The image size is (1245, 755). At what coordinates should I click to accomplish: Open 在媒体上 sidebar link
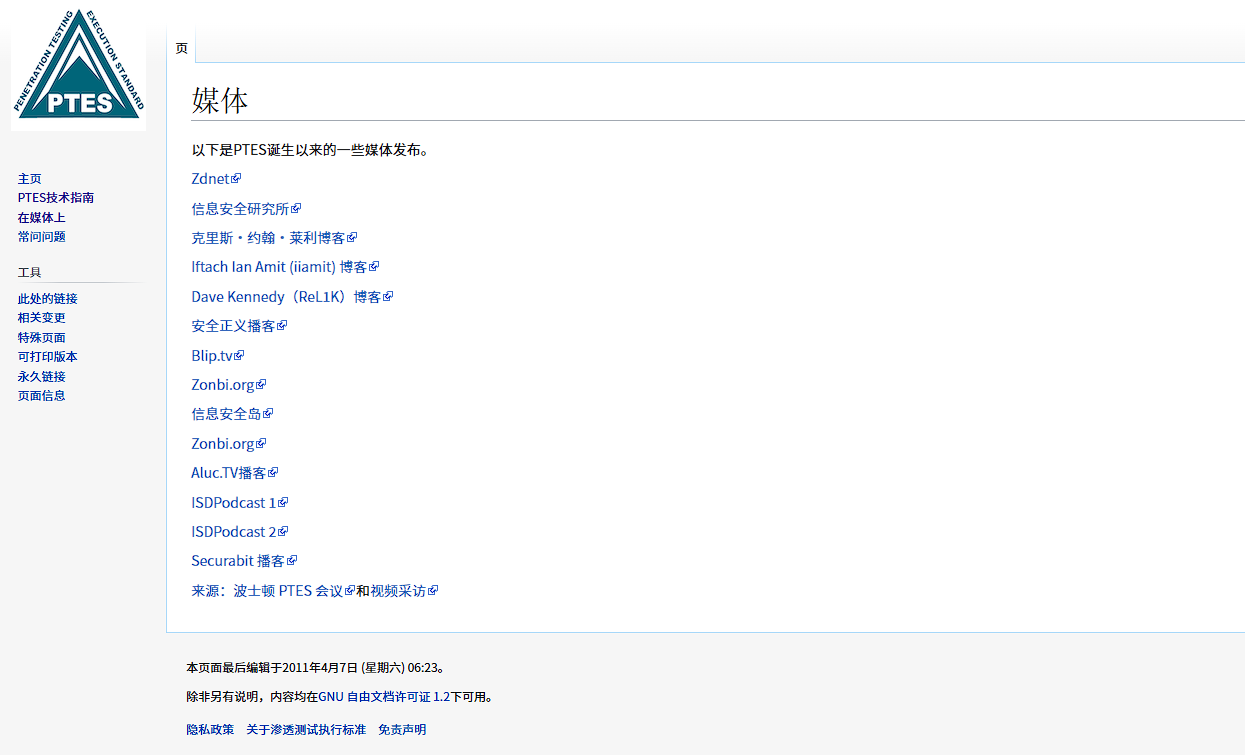[x=42, y=218]
